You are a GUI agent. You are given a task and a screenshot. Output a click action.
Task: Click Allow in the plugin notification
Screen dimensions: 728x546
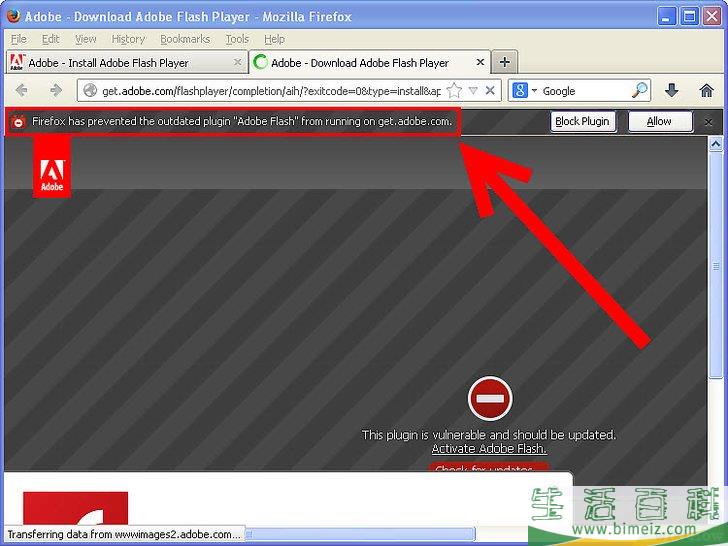[x=659, y=122]
